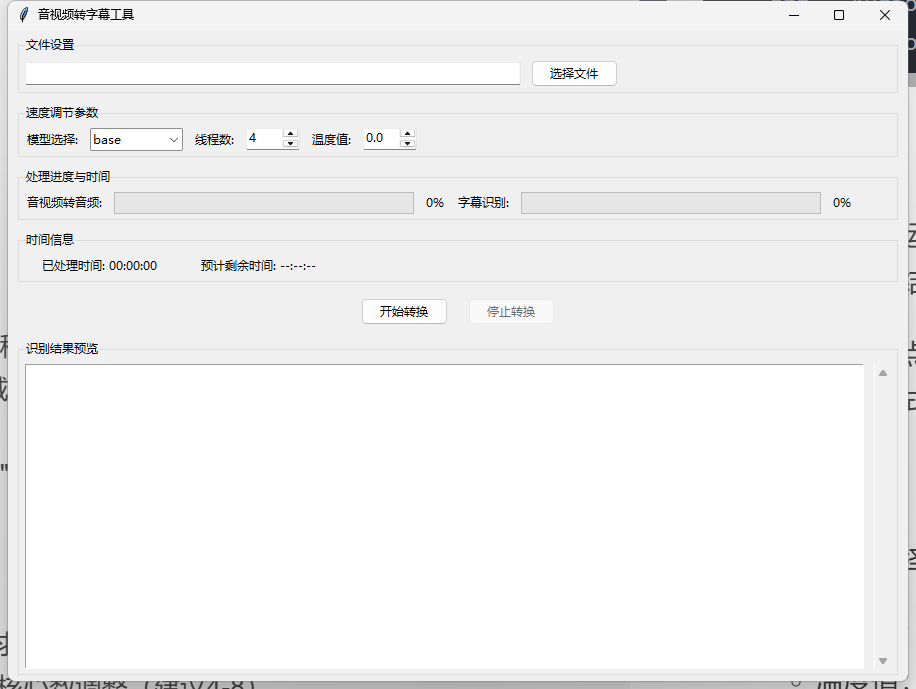The image size is (916, 689).
Task: Click inside the 线程数 number field
Action: [x=263, y=138]
